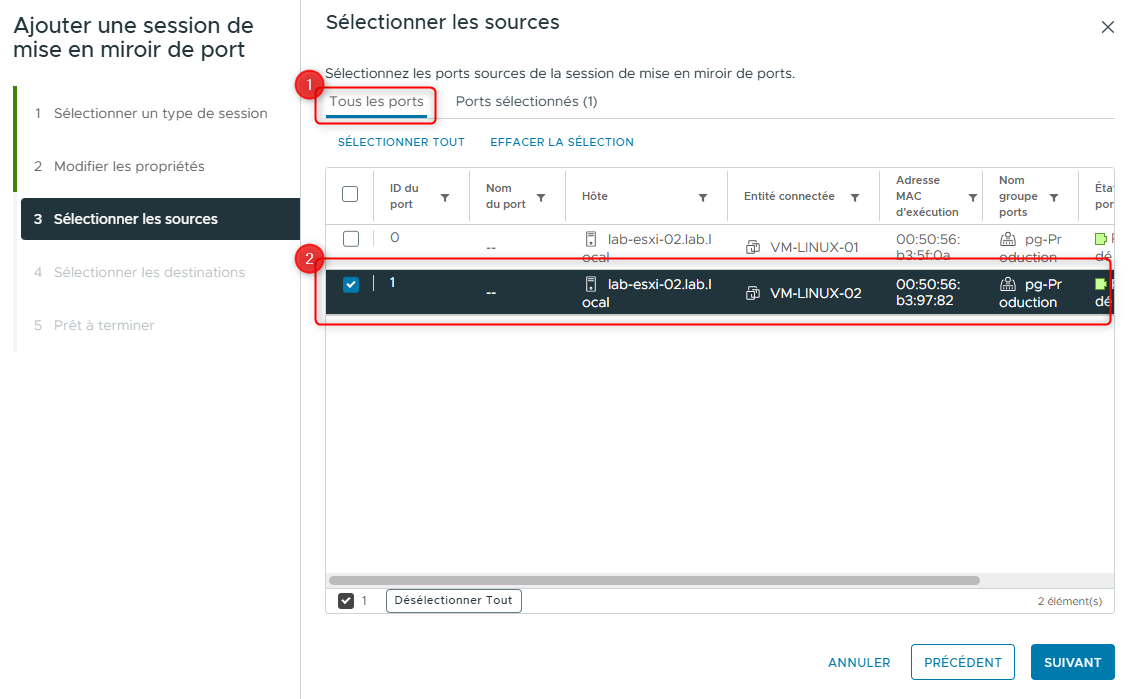Click the SUIVANT button
The image size is (1131, 699).
pos(1072,662)
